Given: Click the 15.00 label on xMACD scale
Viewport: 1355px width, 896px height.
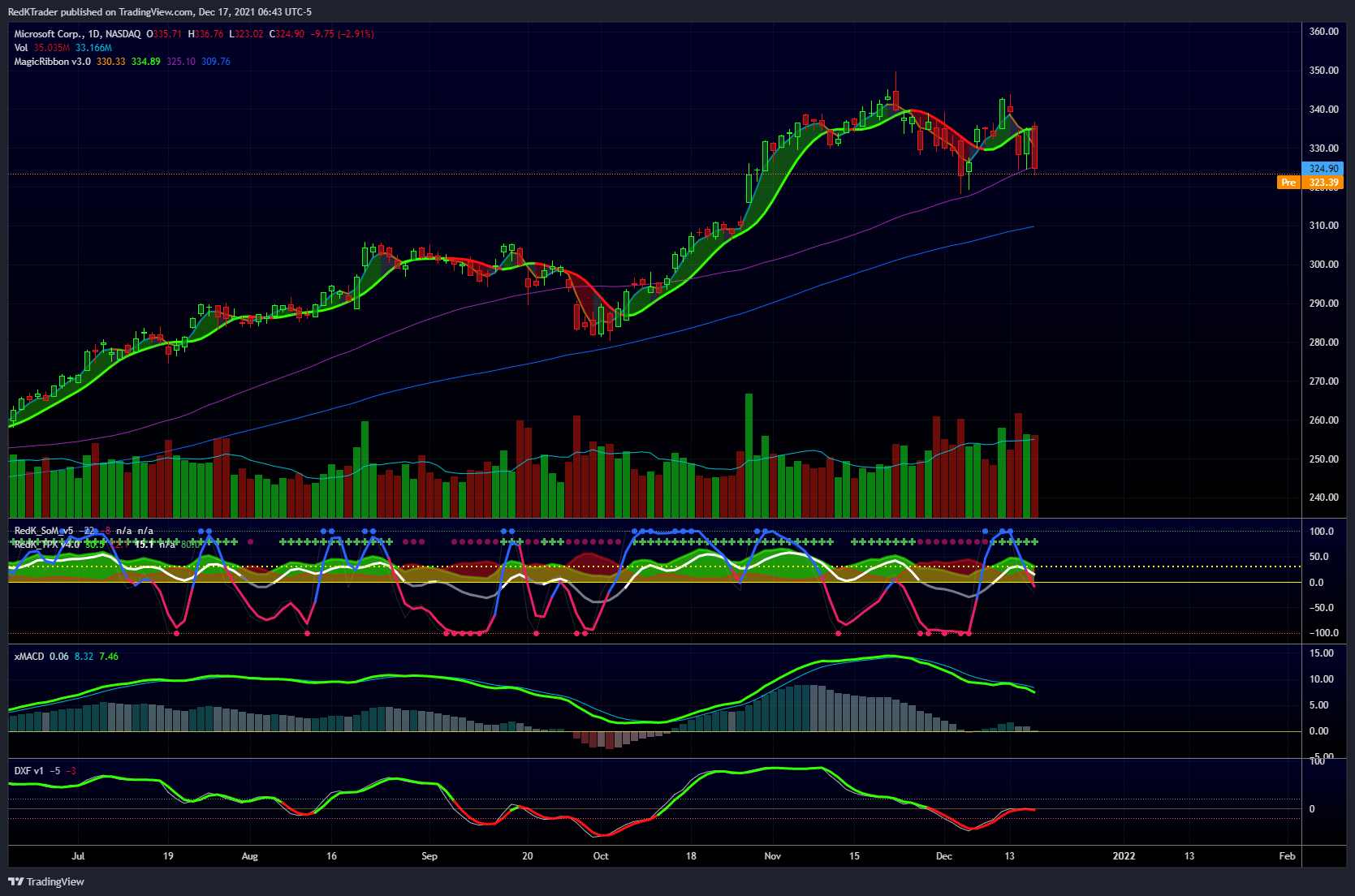Looking at the screenshot, I should pos(1322,653).
